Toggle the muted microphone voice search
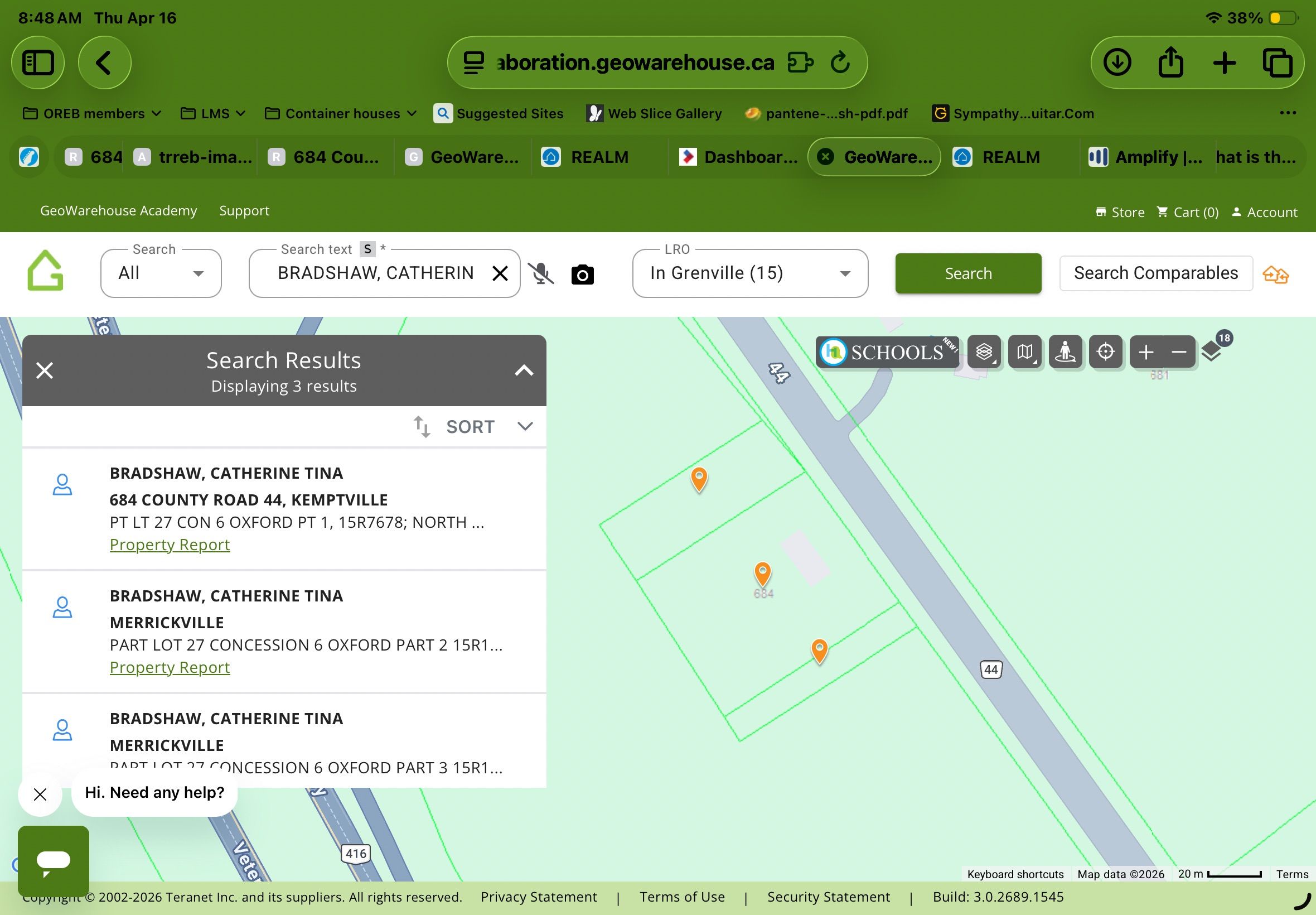The image size is (1316, 915). [x=540, y=273]
